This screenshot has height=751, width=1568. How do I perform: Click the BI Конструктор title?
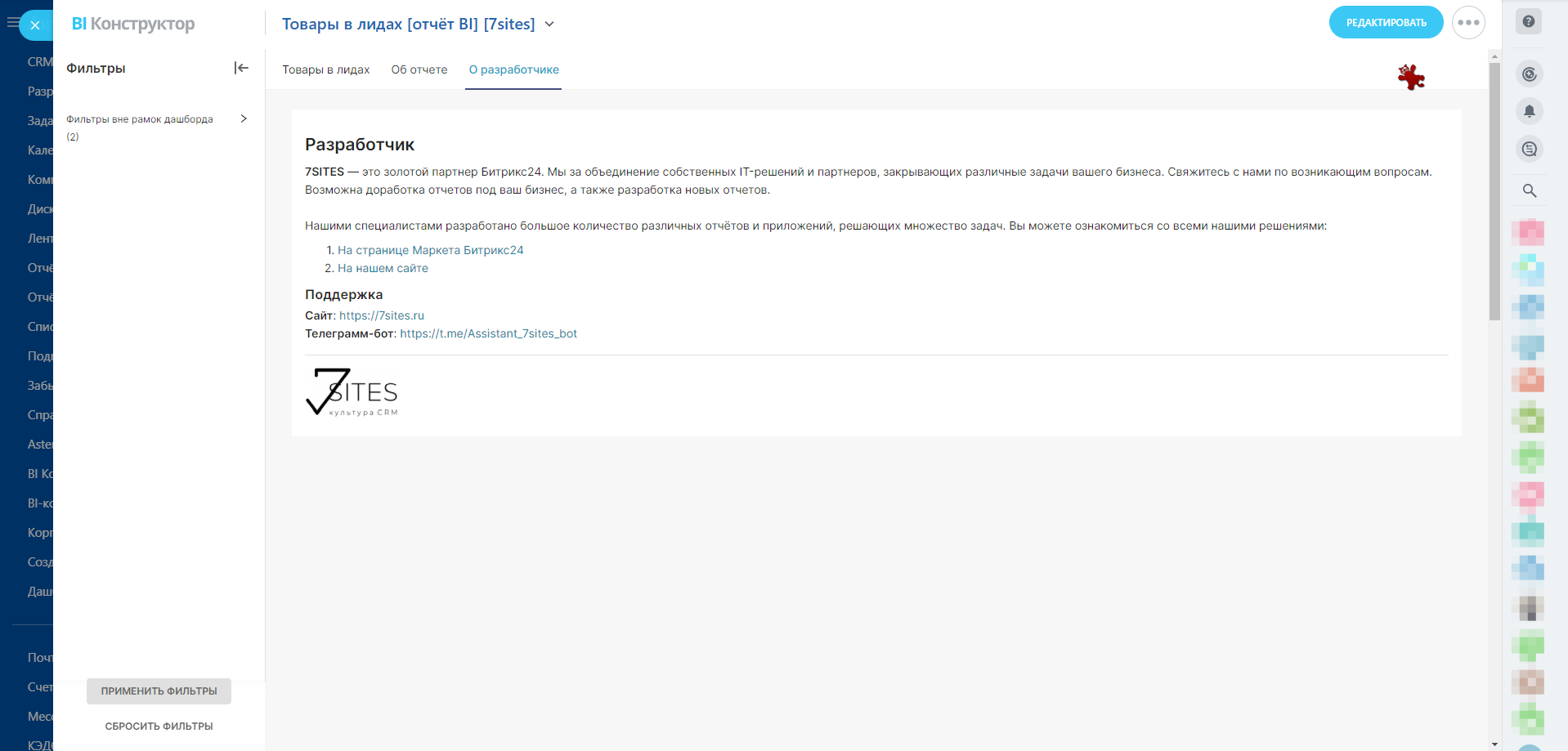[133, 24]
